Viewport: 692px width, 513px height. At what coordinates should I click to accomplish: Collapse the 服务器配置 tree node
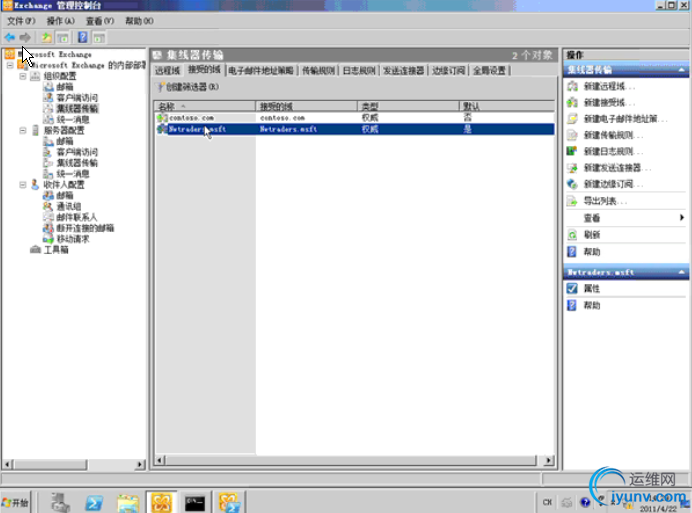pos(23,131)
